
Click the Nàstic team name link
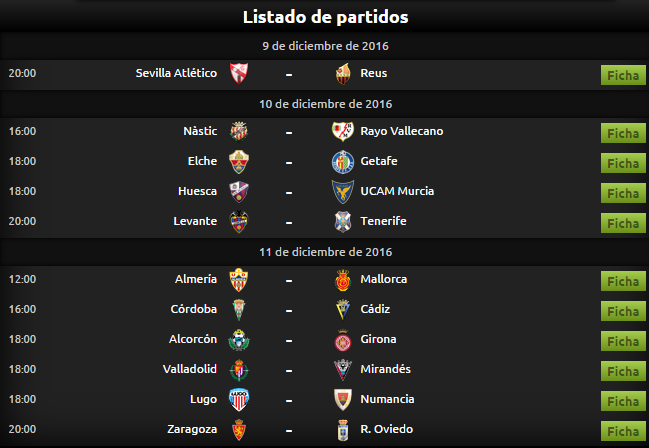click(x=200, y=131)
